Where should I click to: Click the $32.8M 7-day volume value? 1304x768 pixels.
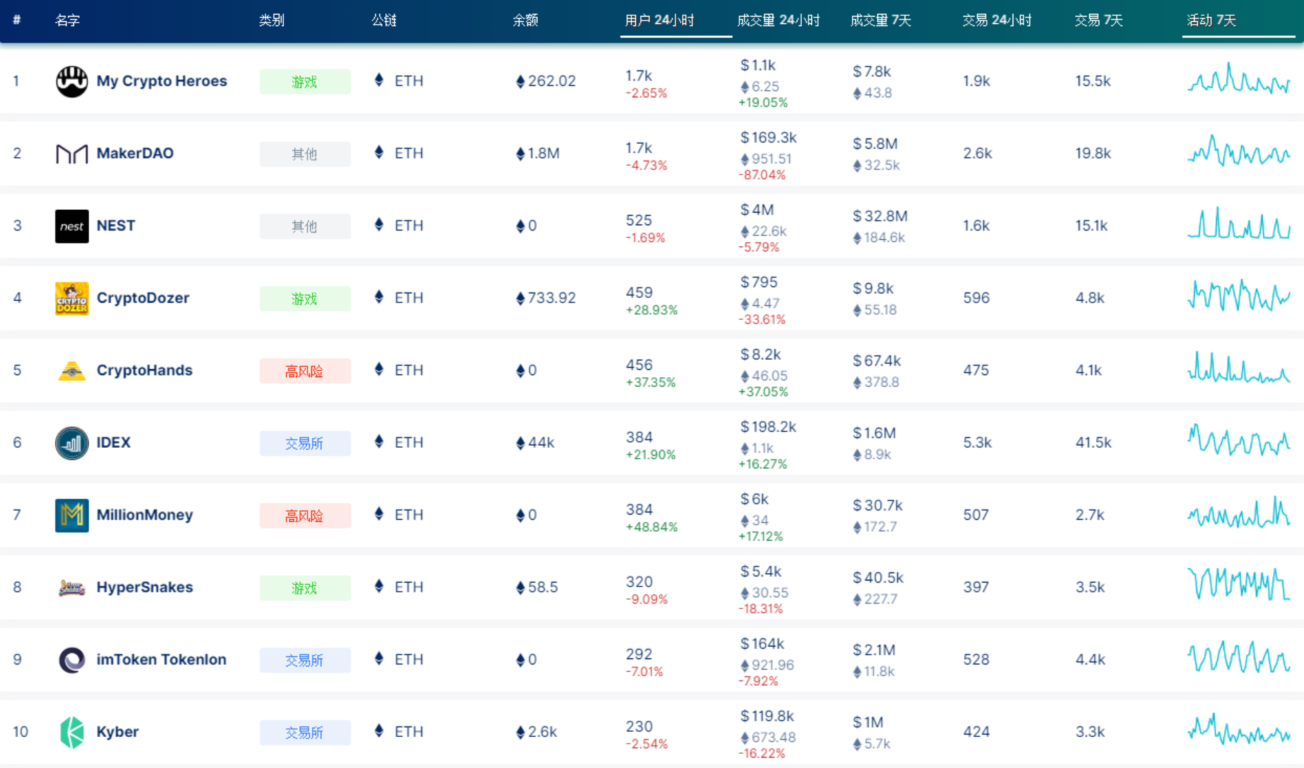(x=880, y=216)
